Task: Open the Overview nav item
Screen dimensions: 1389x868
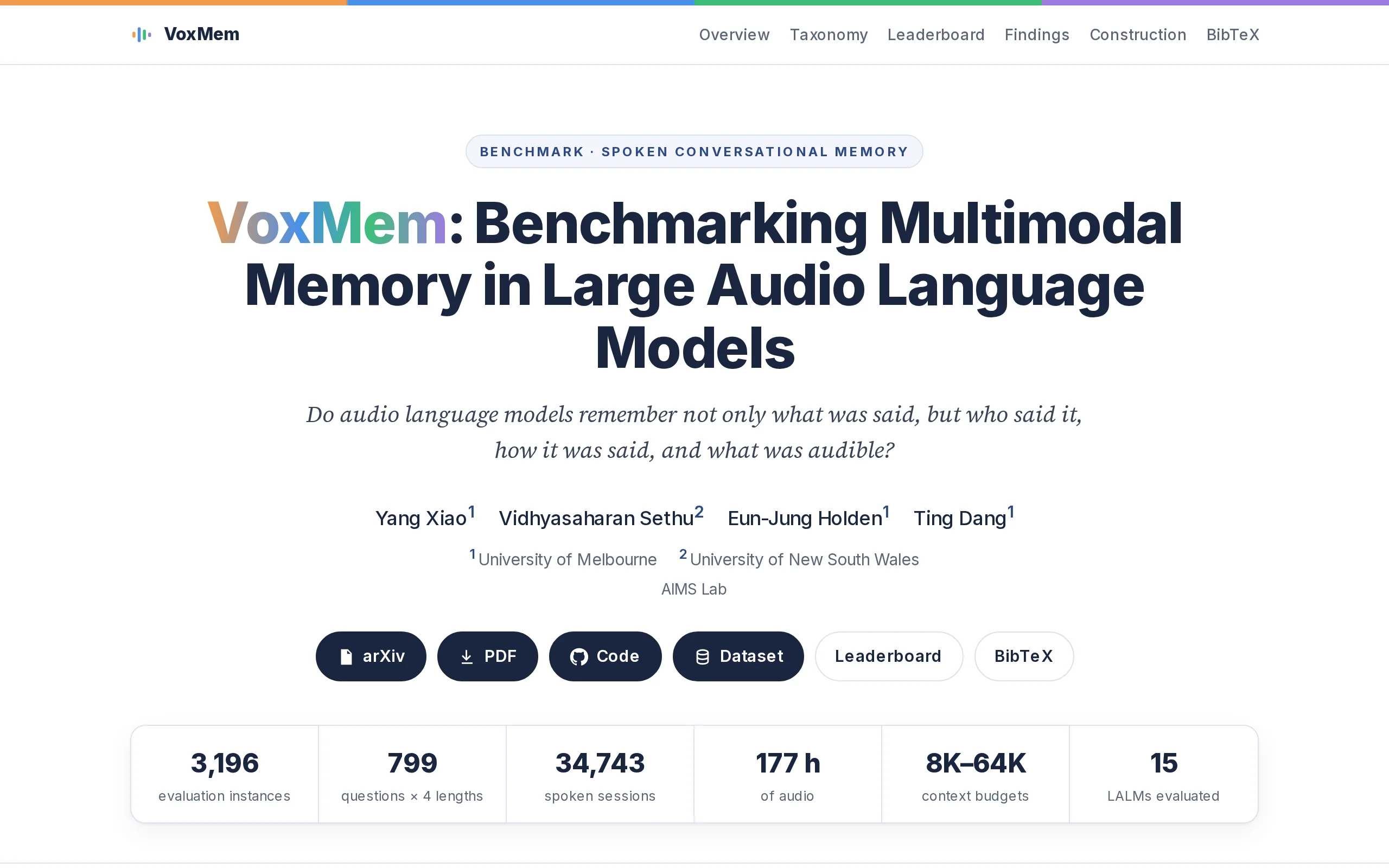Action: (734, 34)
